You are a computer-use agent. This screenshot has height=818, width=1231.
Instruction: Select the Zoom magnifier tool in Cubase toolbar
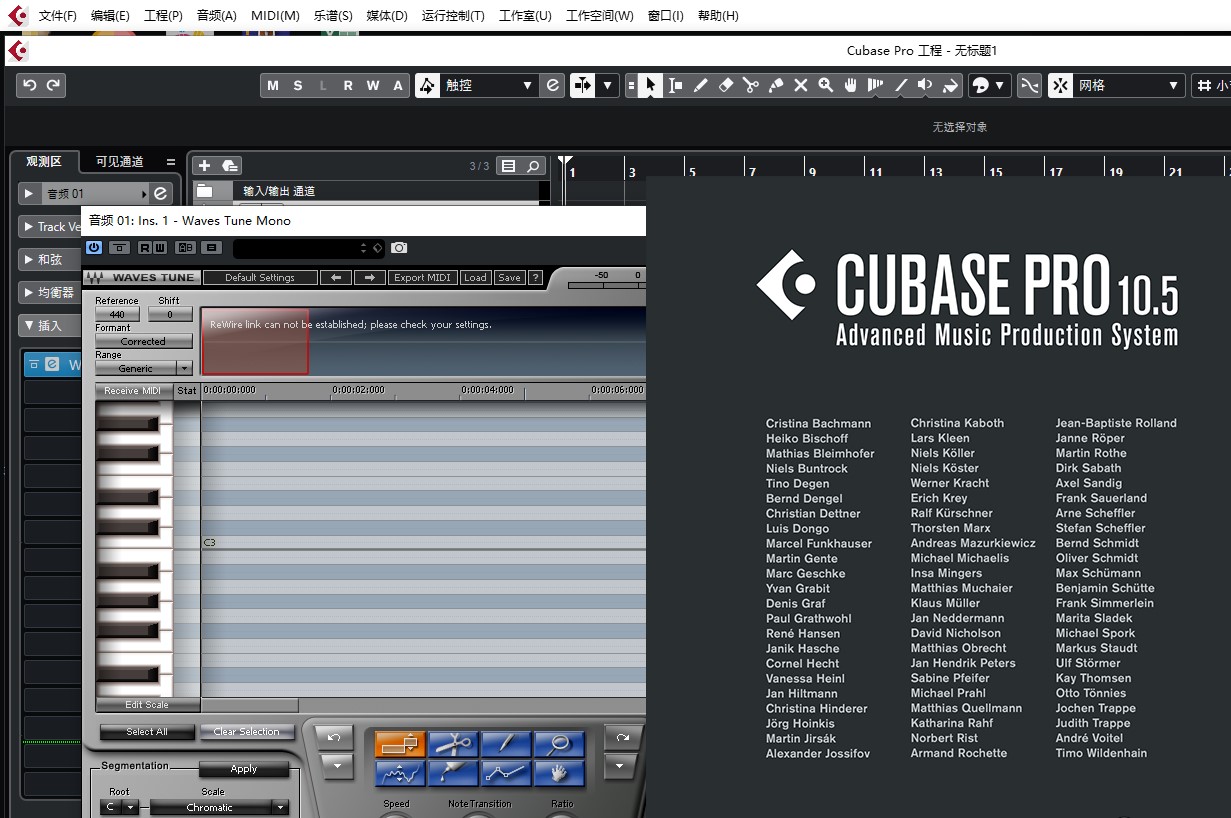tap(826, 86)
